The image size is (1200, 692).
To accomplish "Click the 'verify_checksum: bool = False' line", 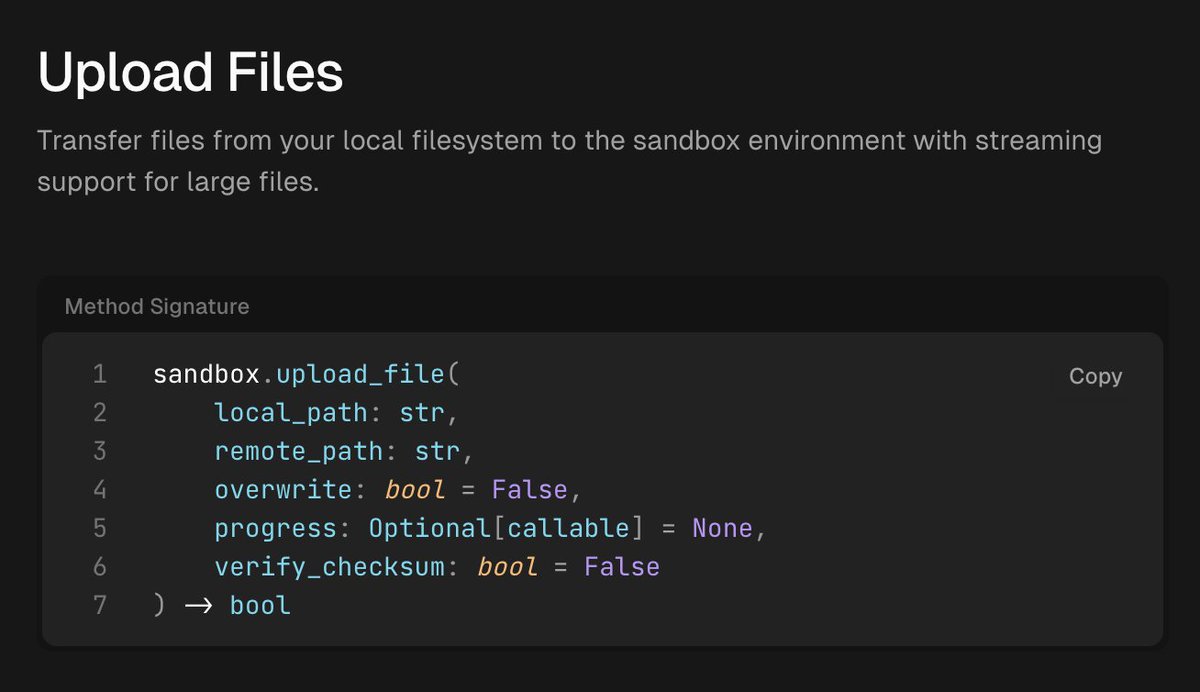I will point(437,567).
